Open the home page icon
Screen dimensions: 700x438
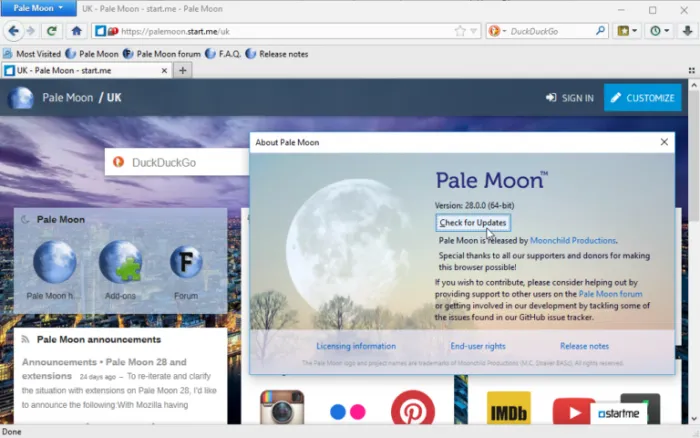[76, 31]
